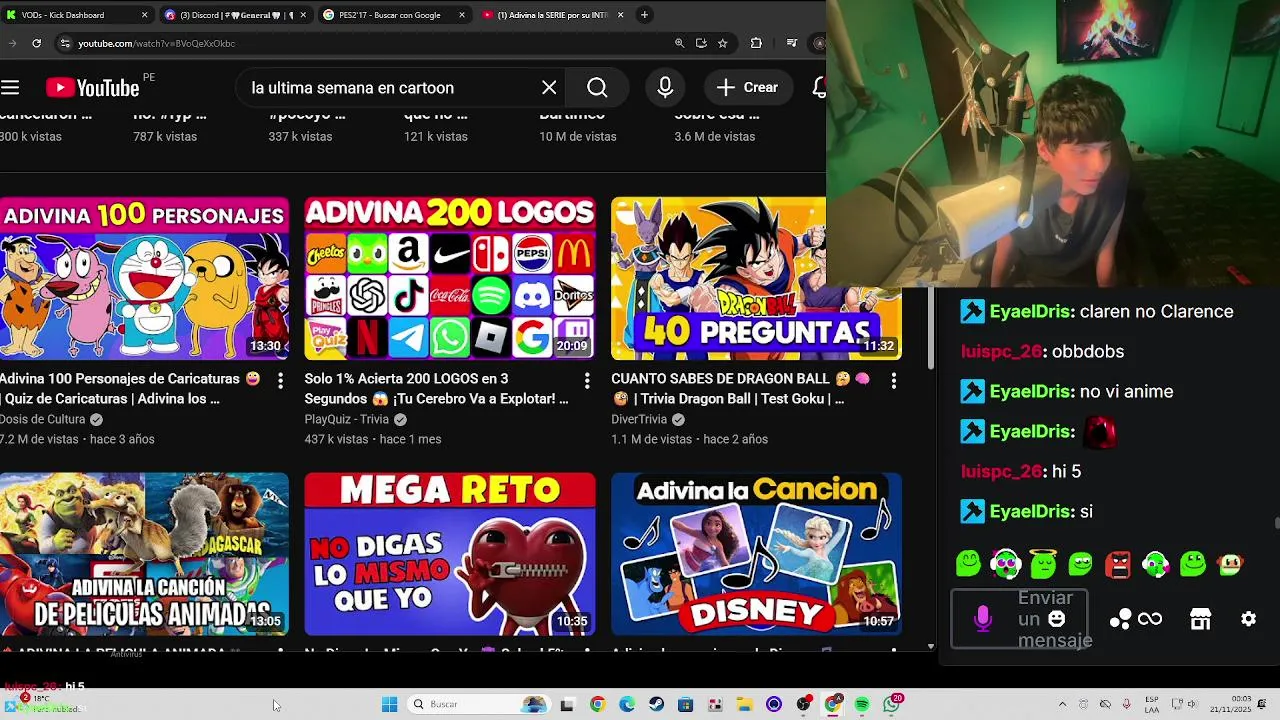
Task: Open a new browser tab
Action: (x=644, y=15)
